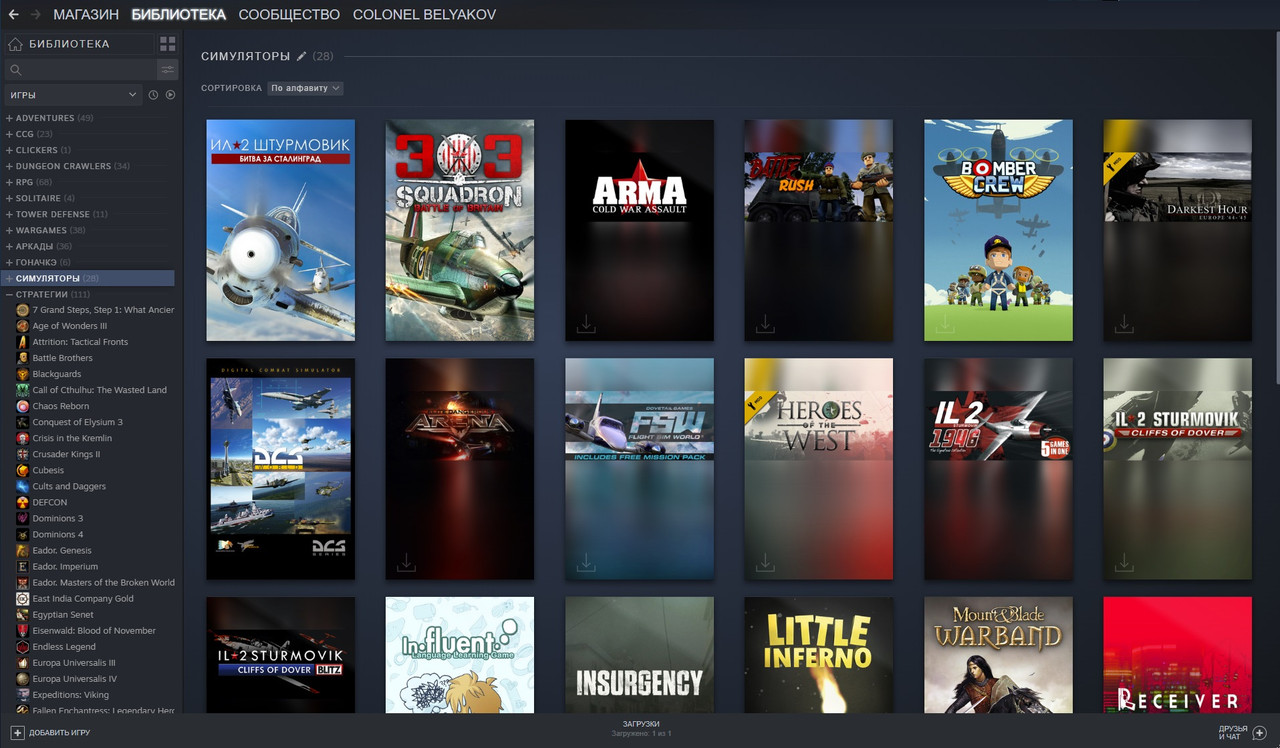Expand АРКАДЫ collection
Image resolution: width=1280 pixels, height=748 pixels.
tap(9, 246)
